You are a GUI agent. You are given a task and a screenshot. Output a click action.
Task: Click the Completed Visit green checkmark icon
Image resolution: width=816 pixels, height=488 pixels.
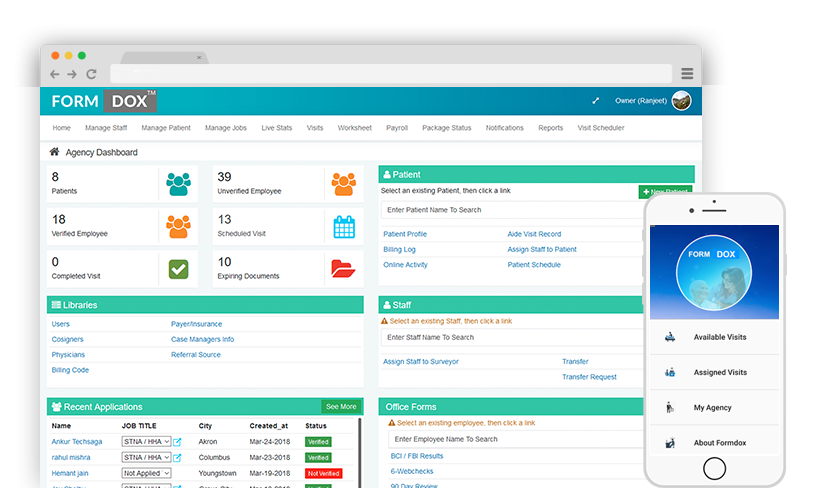tap(178, 269)
